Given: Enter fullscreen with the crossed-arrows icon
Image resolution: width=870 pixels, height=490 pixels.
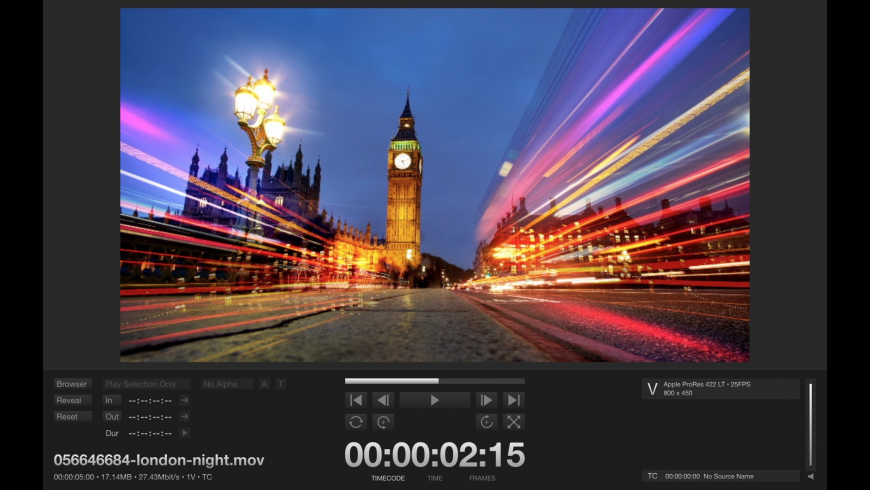Looking at the screenshot, I should (514, 422).
